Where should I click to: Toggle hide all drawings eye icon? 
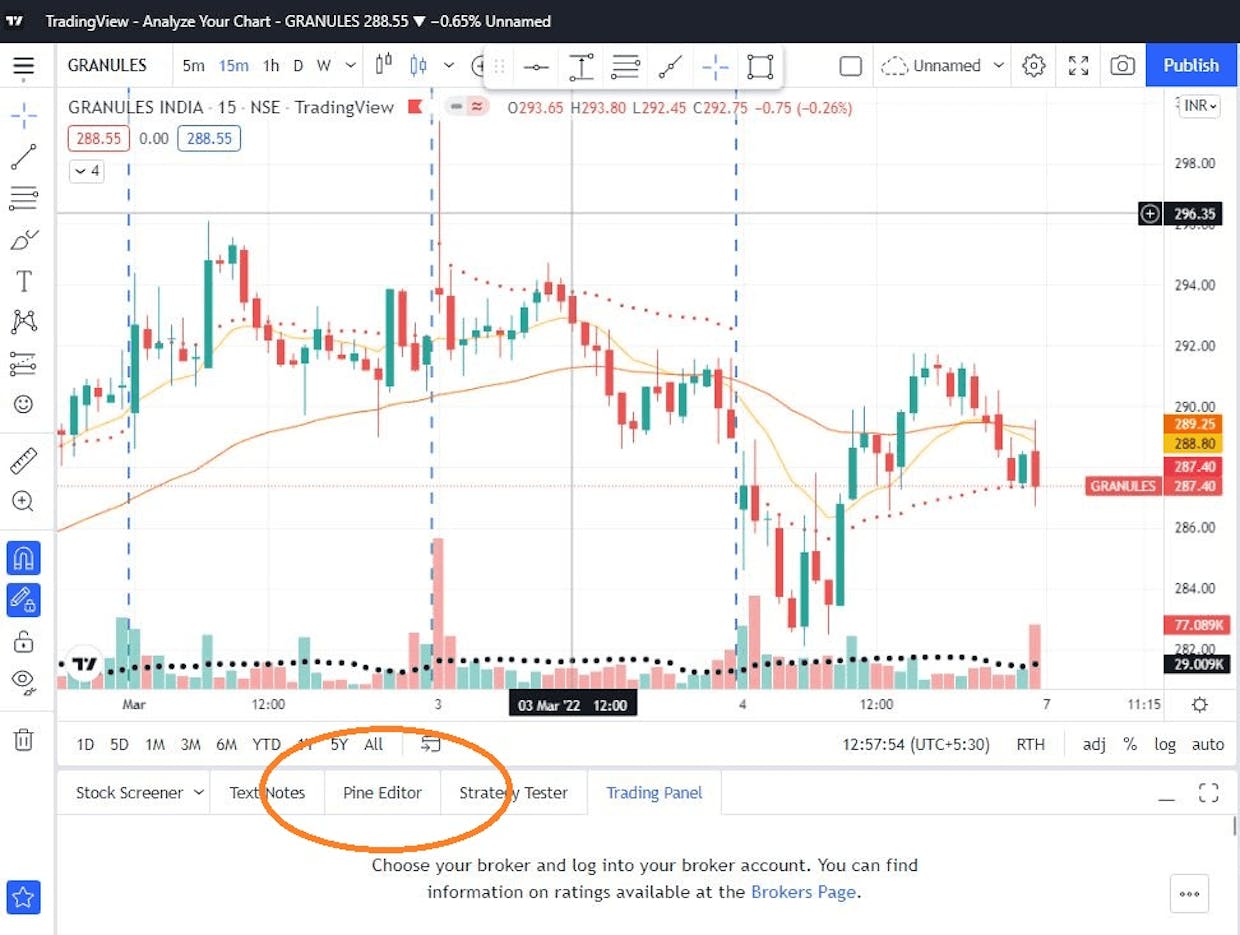pos(23,682)
